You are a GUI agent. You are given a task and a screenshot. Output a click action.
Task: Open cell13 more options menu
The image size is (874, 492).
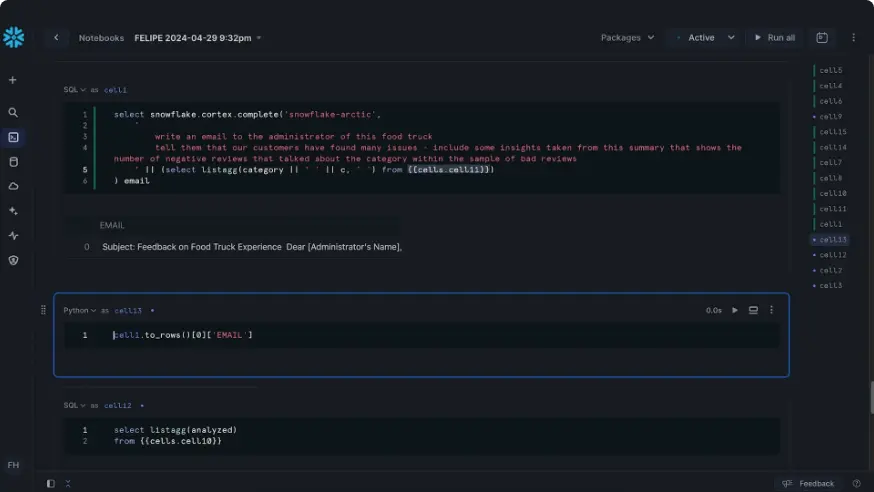(x=771, y=310)
